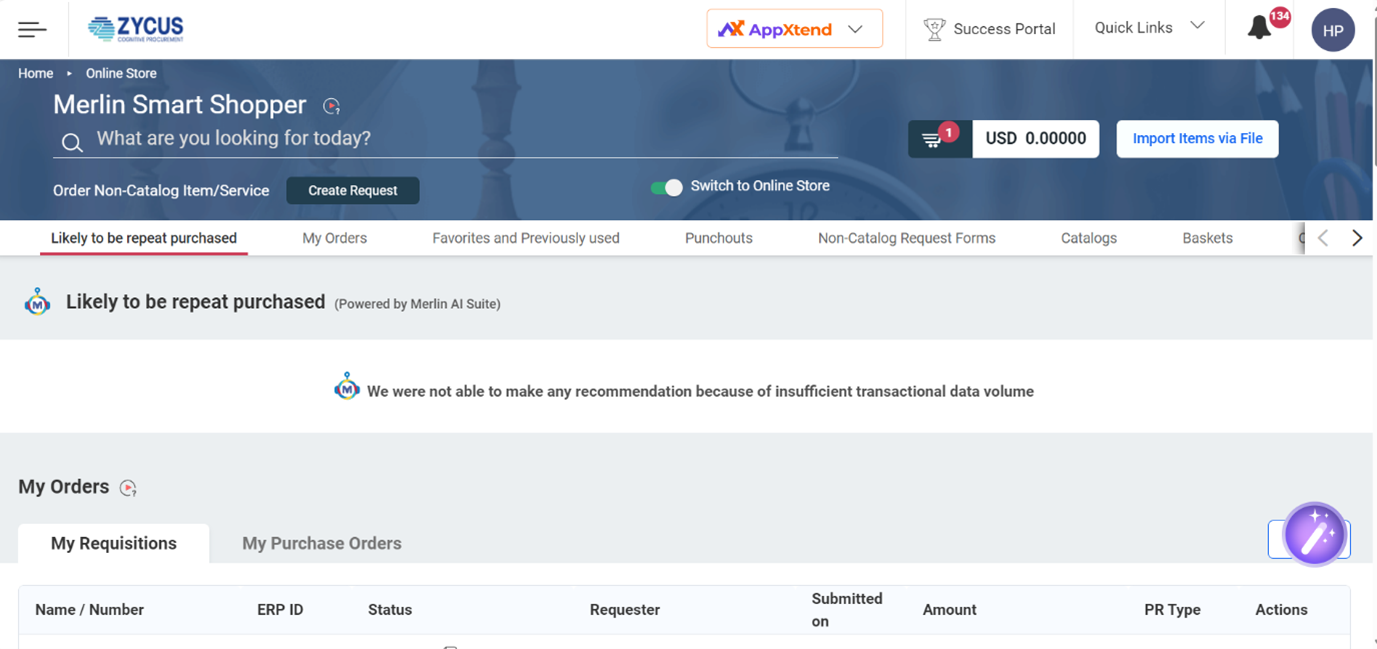Click Import Items via File
The width and height of the screenshot is (1377, 649).
coord(1197,139)
